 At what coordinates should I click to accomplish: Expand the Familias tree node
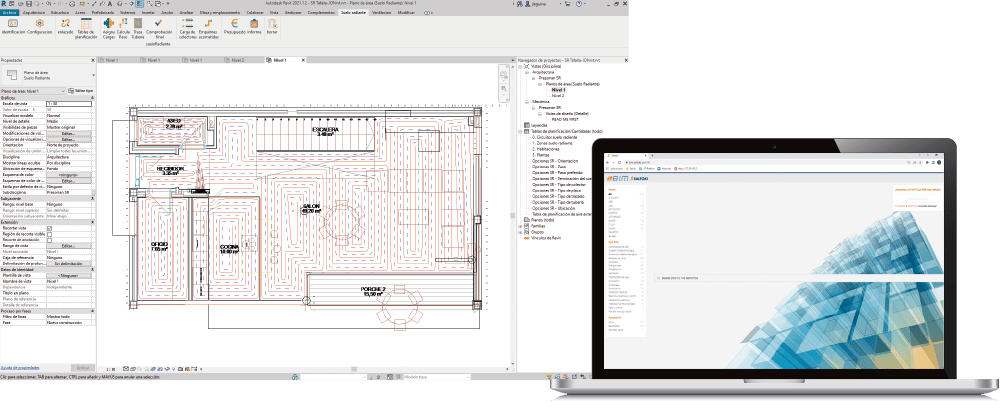(522, 227)
